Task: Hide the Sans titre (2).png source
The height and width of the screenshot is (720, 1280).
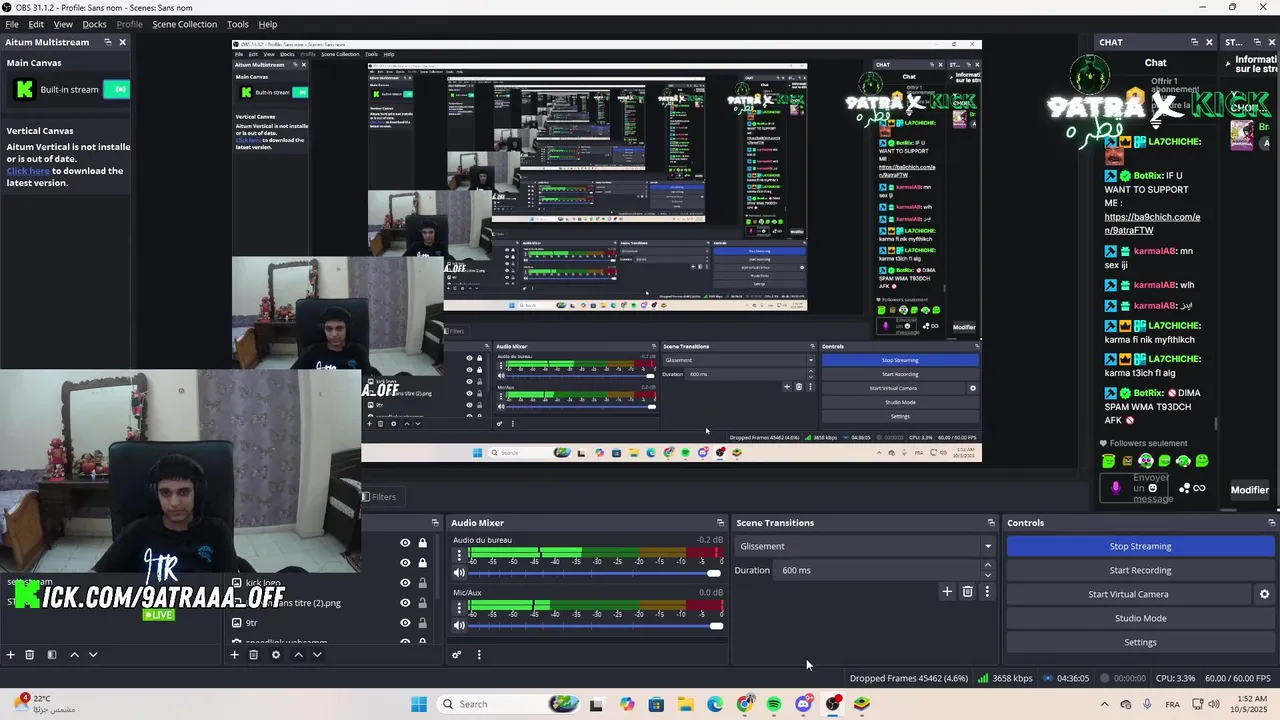Action: pyautogui.click(x=405, y=603)
